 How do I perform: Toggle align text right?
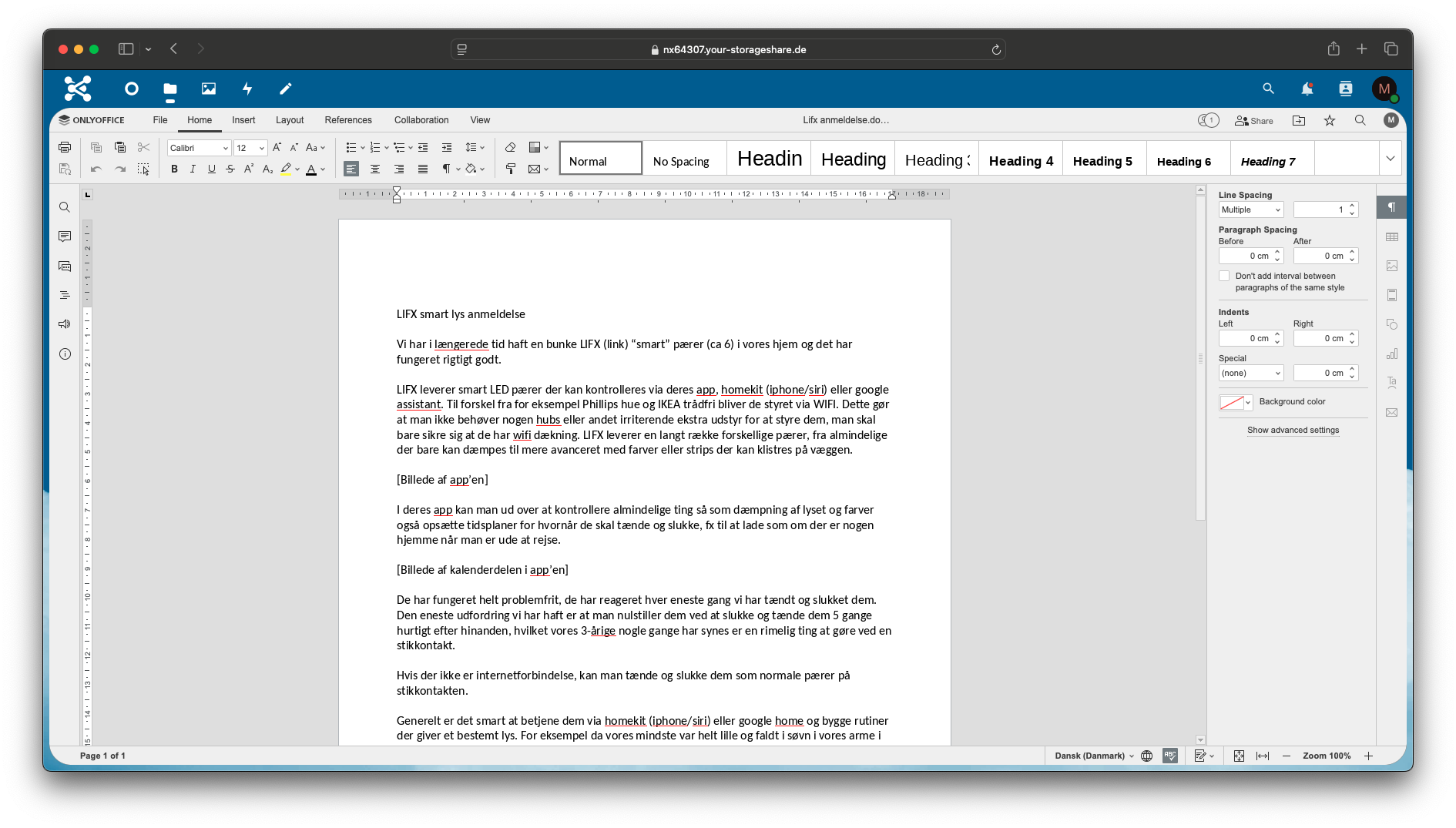tap(399, 169)
